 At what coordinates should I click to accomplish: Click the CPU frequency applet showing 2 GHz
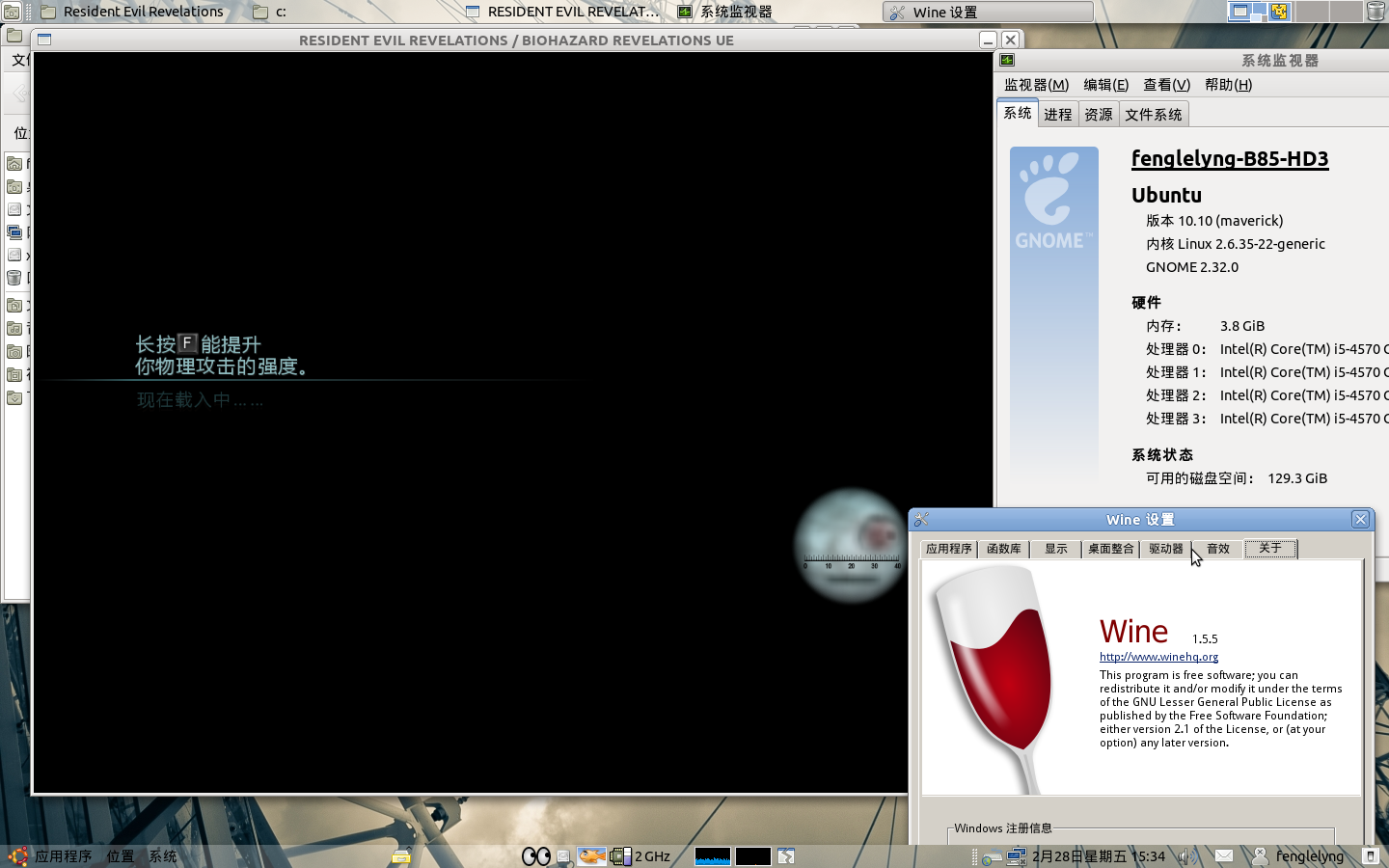[x=640, y=856]
